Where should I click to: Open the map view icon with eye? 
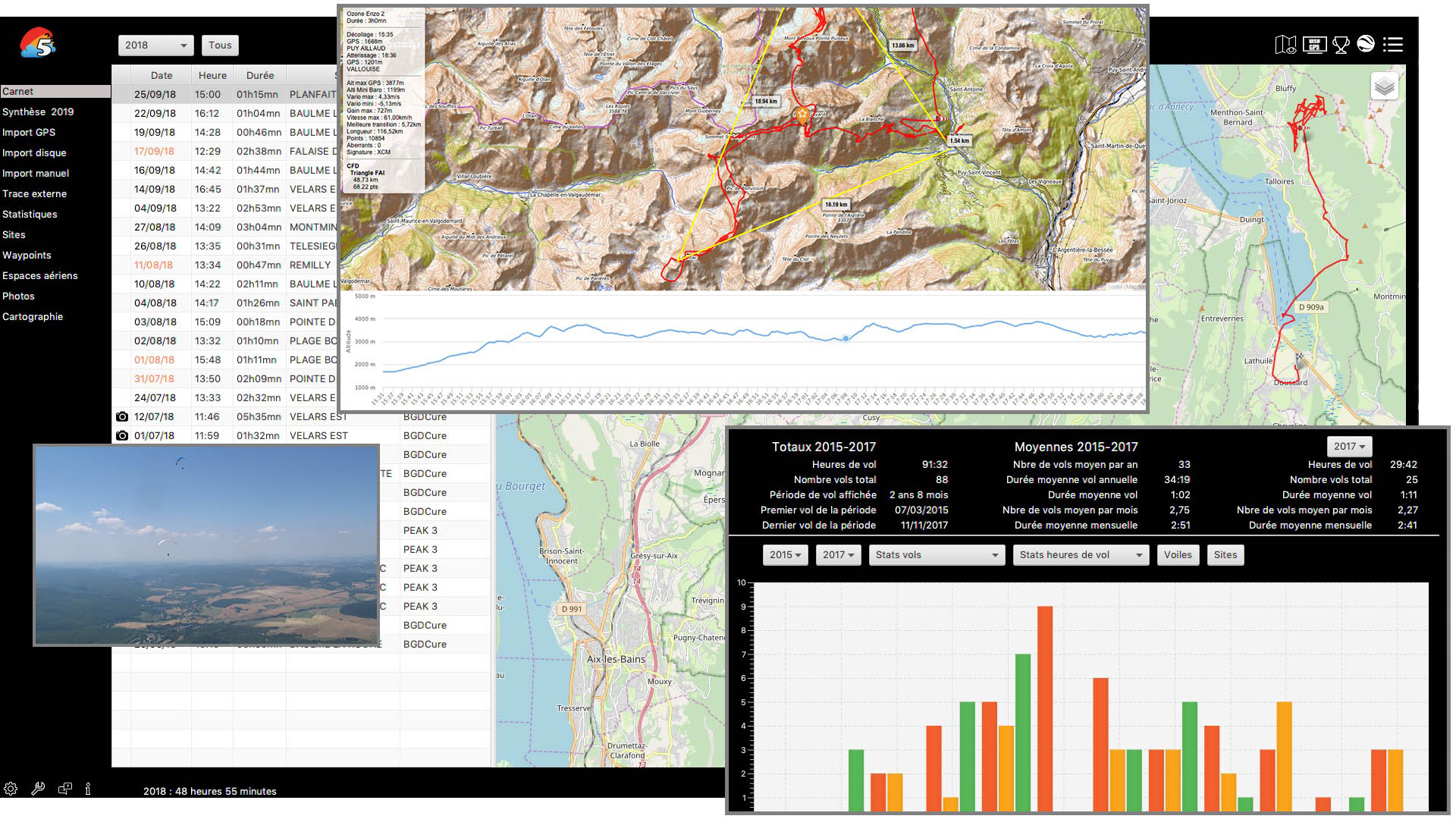tap(1285, 45)
